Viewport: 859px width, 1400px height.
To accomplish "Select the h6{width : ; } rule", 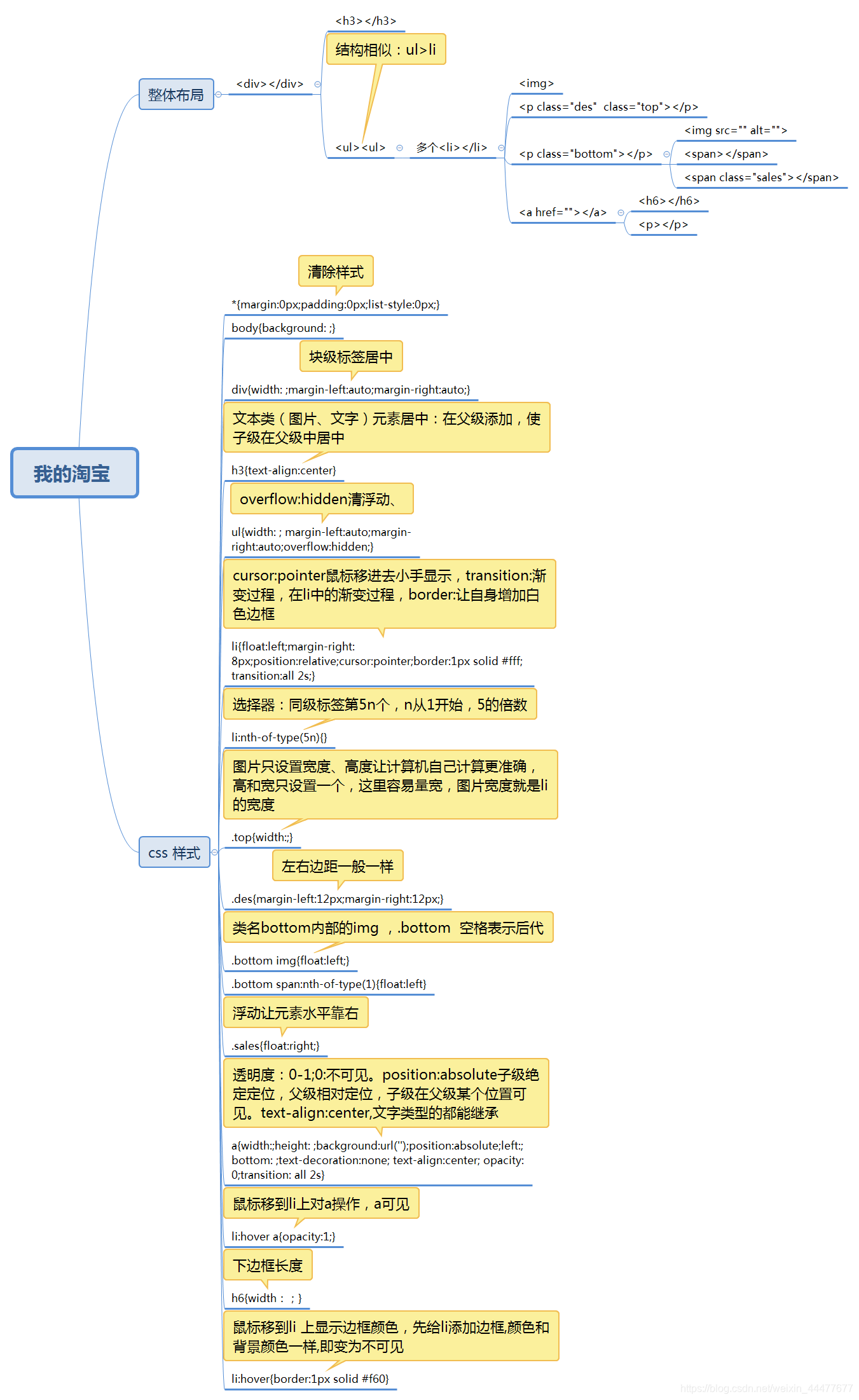I will (266, 1298).
